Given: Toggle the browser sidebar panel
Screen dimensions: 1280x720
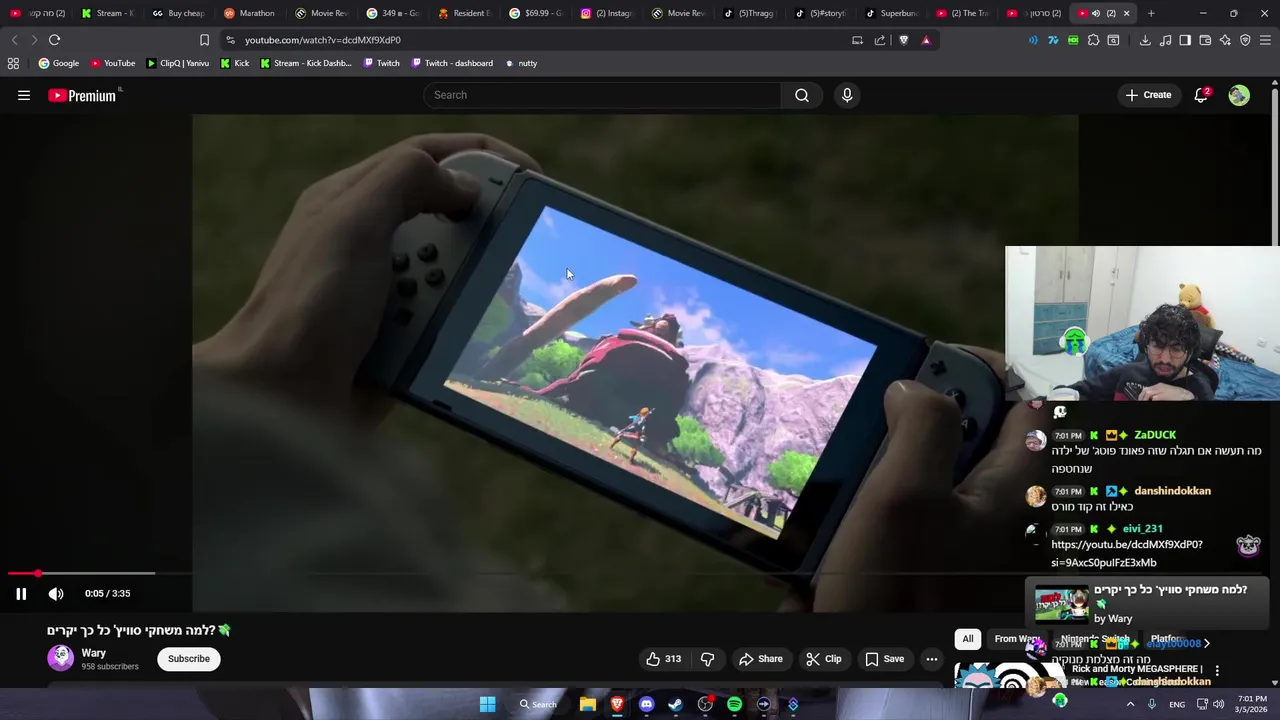Looking at the screenshot, I should coord(1185,40).
